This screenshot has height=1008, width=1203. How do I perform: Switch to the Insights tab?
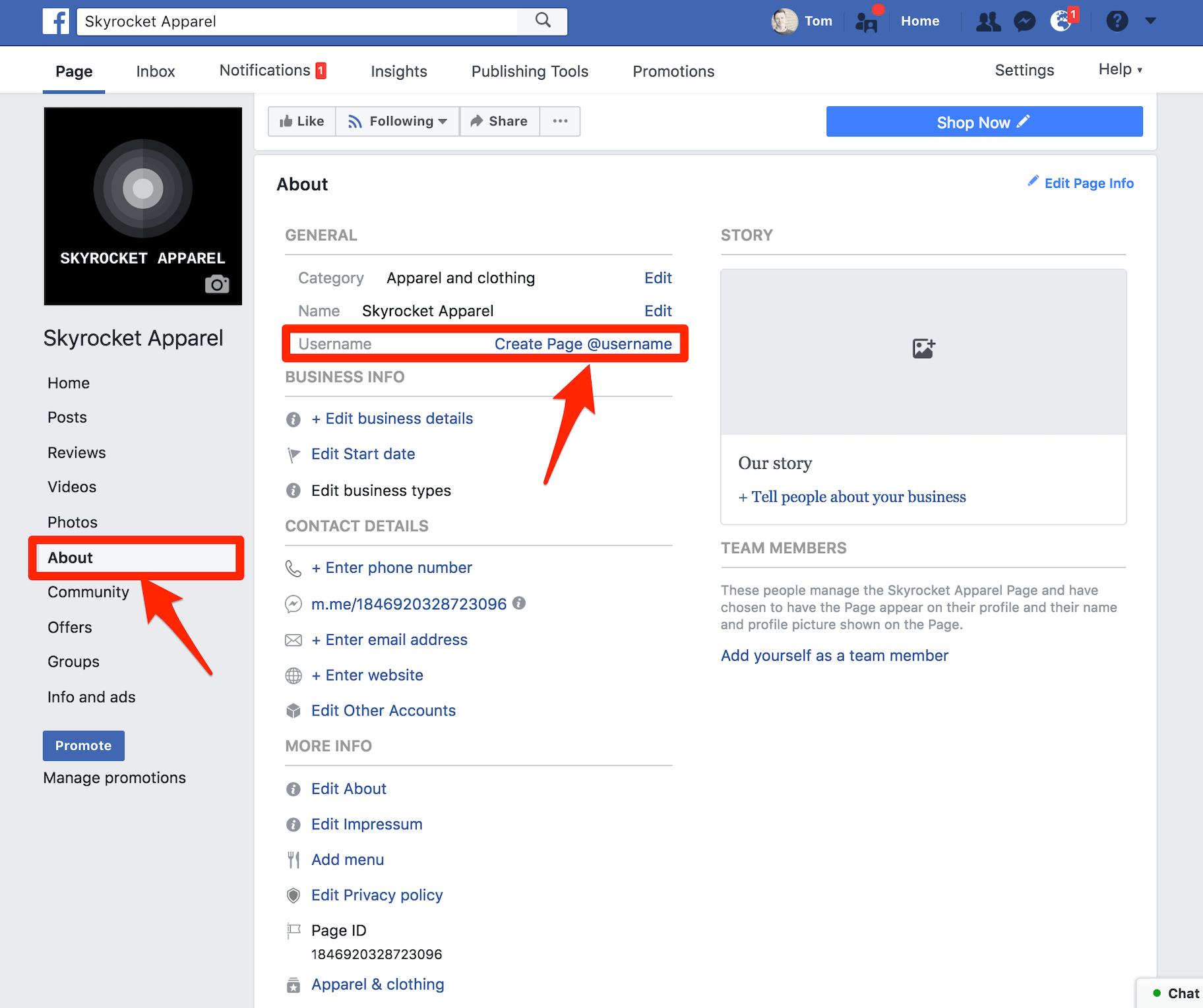(398, 71)
